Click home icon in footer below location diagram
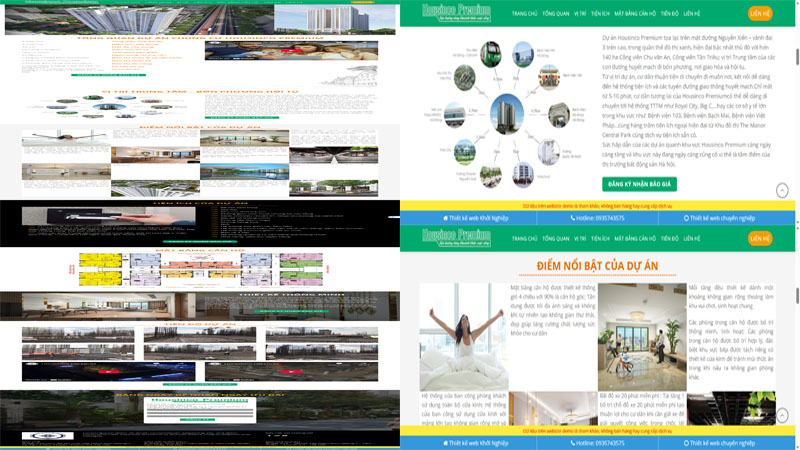The height and width of the screenshot is (450, 800). tap(445, 218)
